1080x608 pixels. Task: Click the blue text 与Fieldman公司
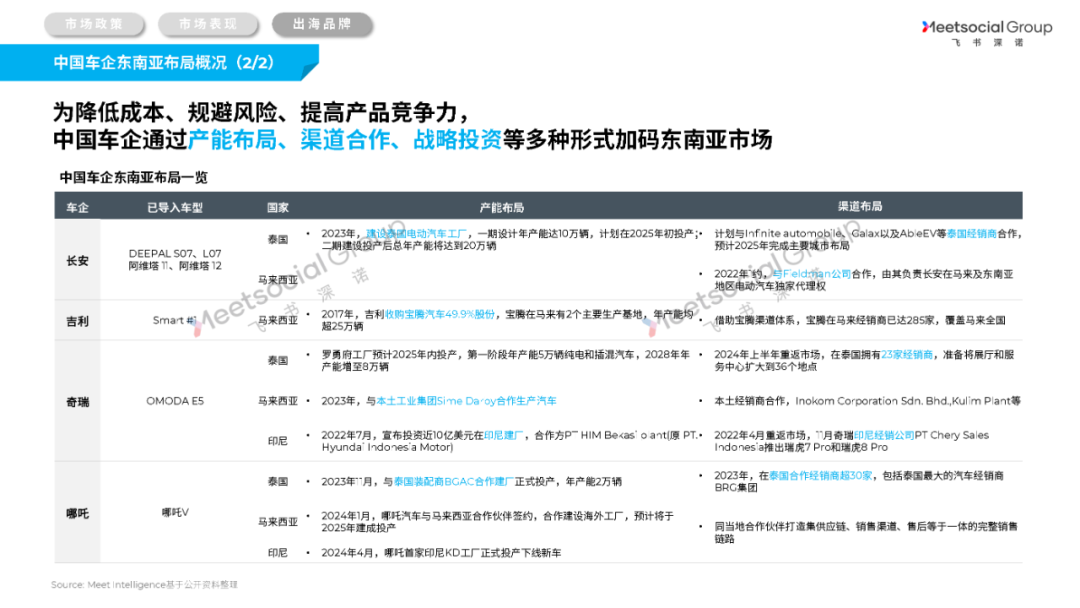[811, 274]
